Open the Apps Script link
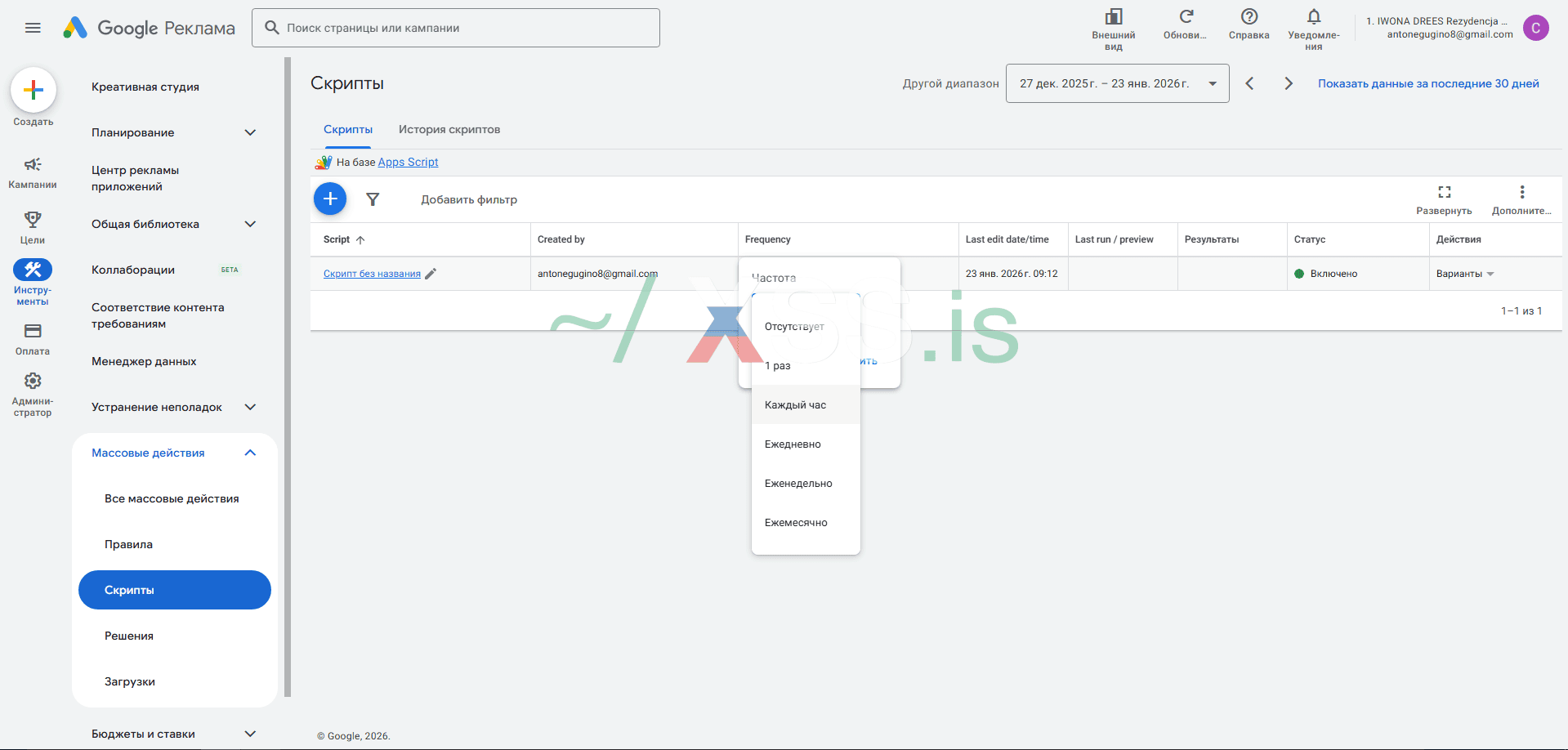This screenshot has width=1568, height=750. 408,162
